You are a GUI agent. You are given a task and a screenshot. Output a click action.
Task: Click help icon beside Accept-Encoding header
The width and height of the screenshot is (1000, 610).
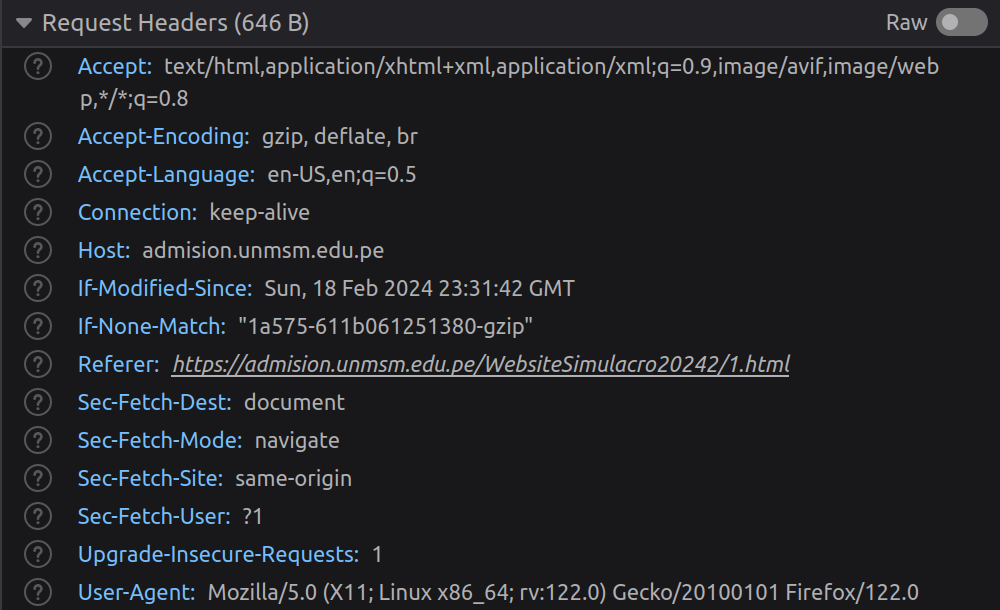[x=37, y=136]
